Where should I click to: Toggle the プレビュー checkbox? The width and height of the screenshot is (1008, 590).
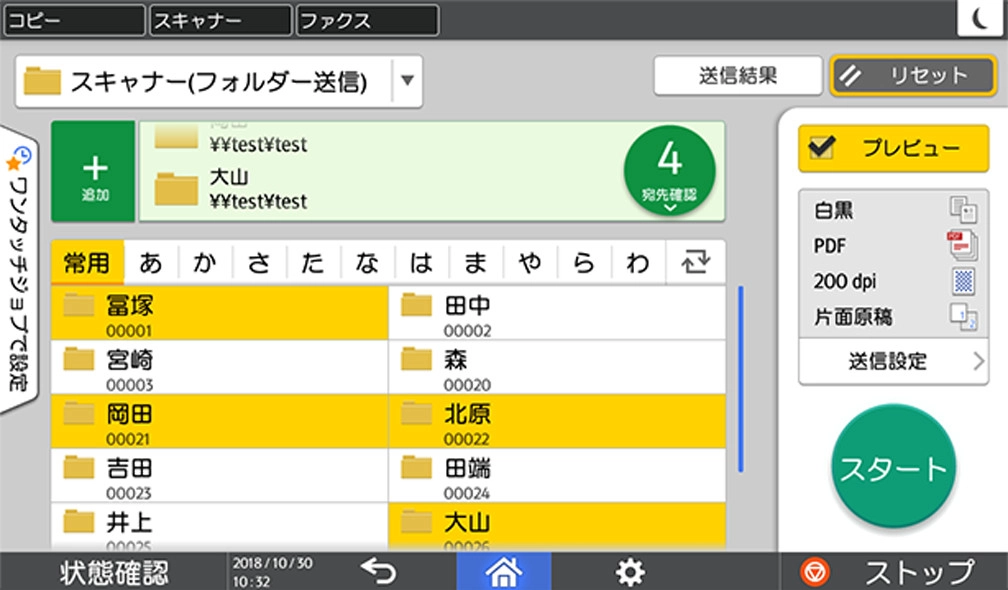(825, 148)
